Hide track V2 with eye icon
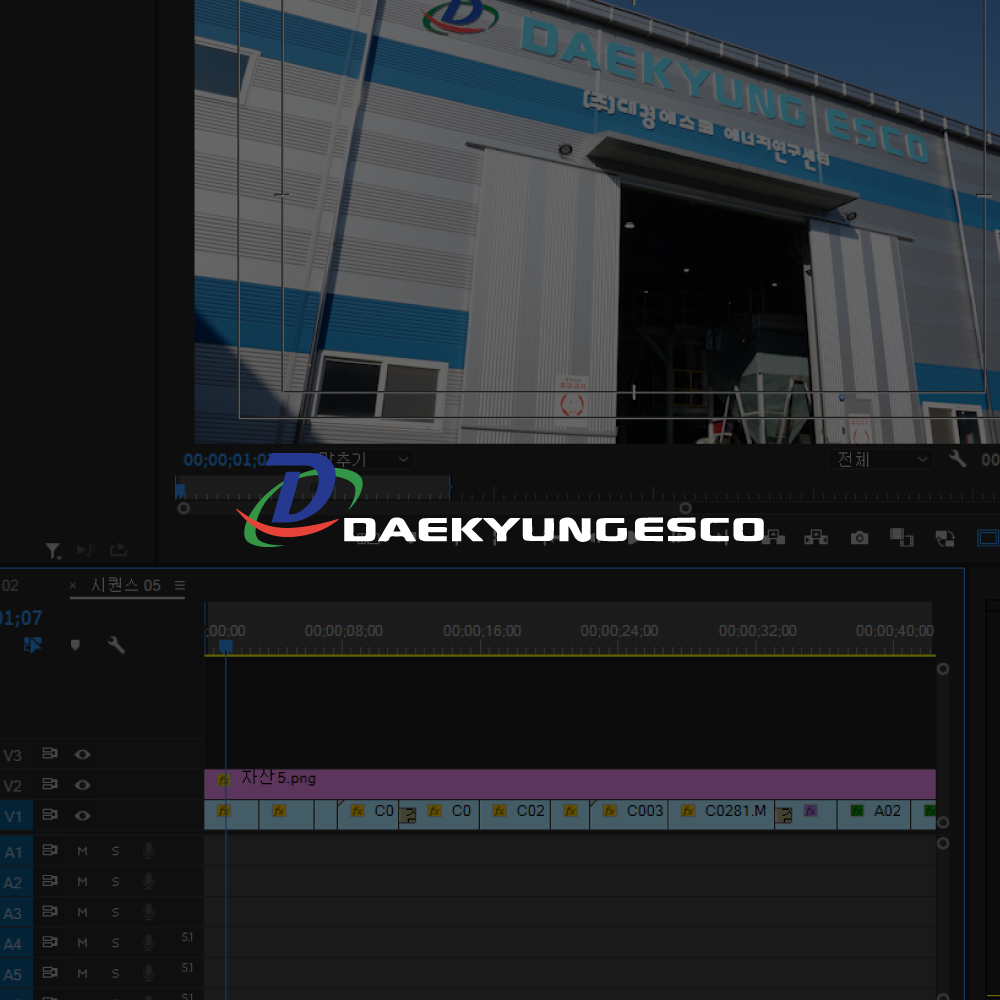The image size is (1000, 1000). point(82,785)
